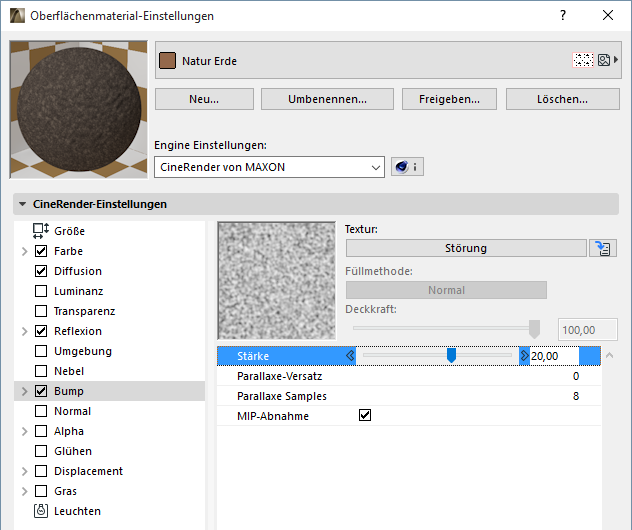Click the Stärke value field showing 20,00

click(x=554, y=356)
